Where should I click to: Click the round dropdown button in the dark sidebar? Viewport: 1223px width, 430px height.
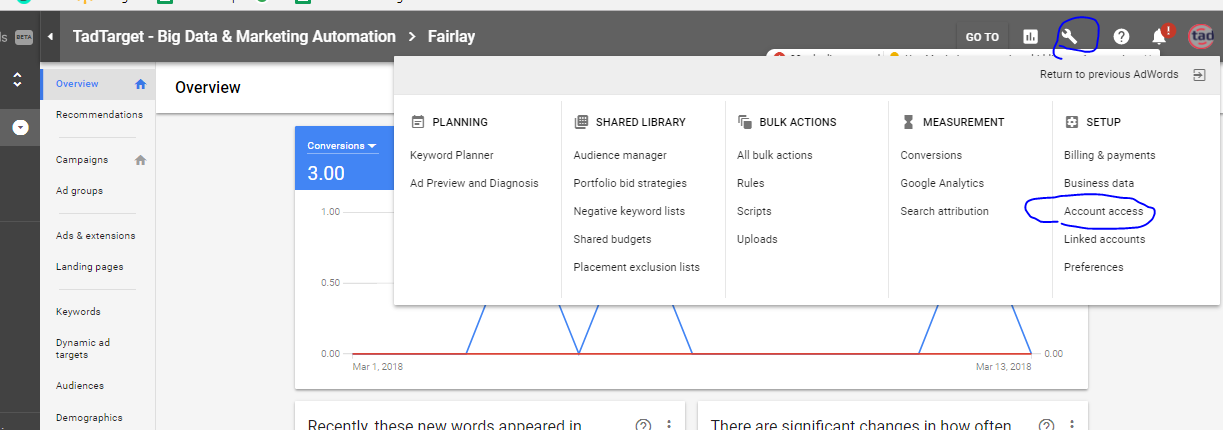click(x=21, y=127)
